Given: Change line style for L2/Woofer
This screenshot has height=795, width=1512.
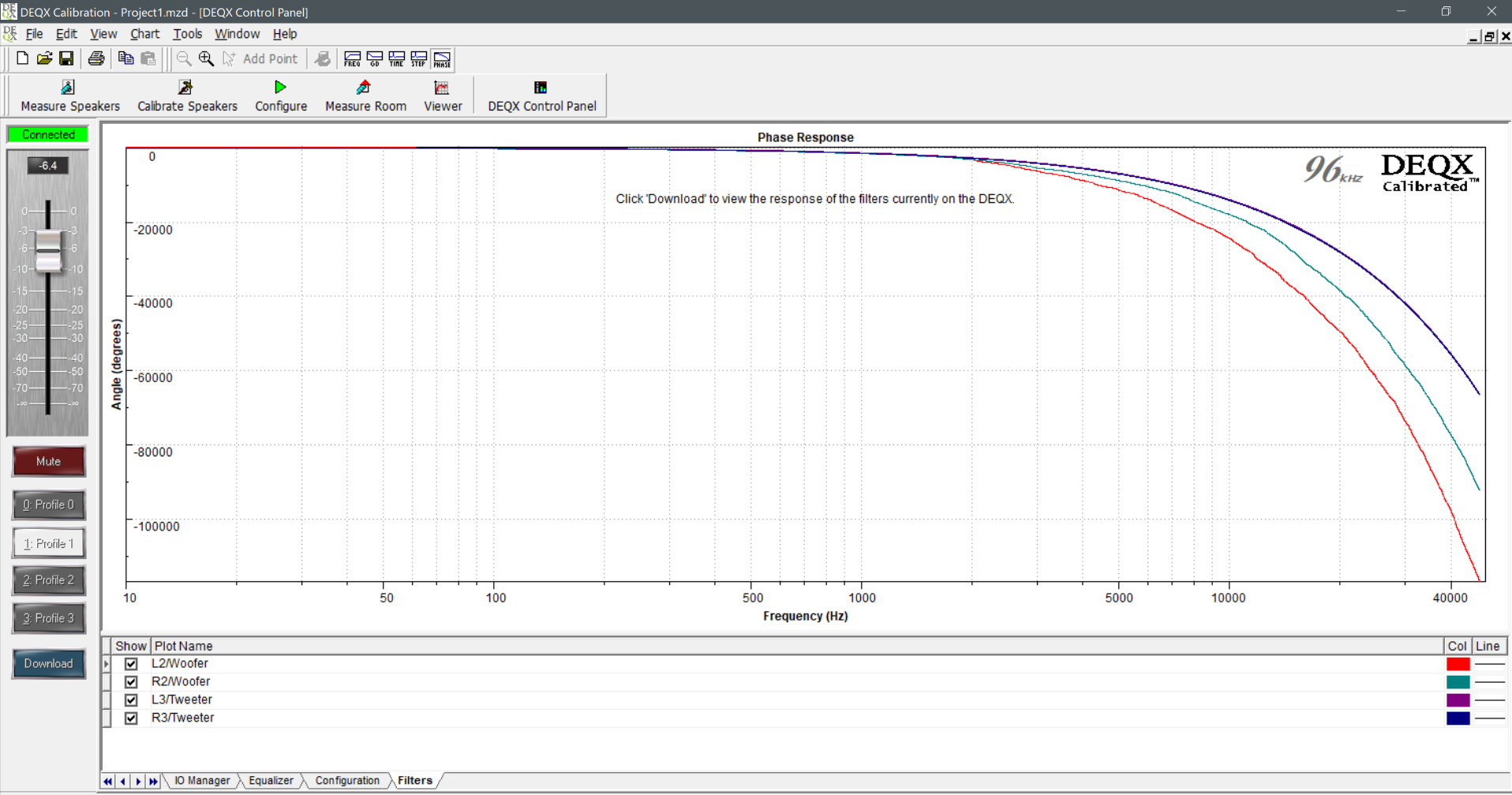Looking at the screenshot, I should [1490, 664].
